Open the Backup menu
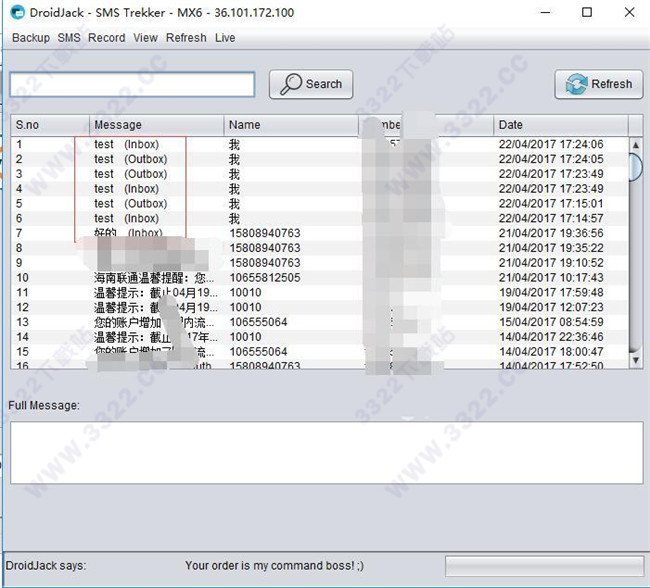This screenshot has width=650, height=588. click(31, 38)
